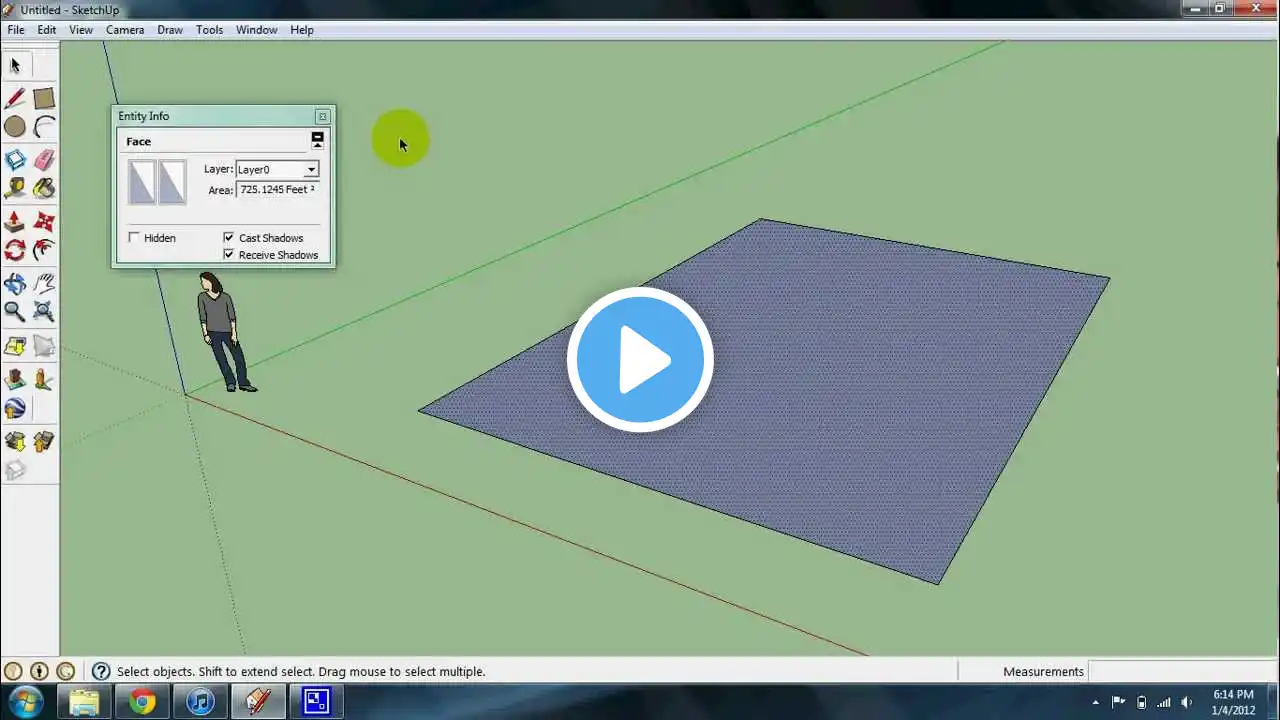Viewport: 1280px width, 720px height.
Task: Open the View menu
Action: (x=81, y=30)
